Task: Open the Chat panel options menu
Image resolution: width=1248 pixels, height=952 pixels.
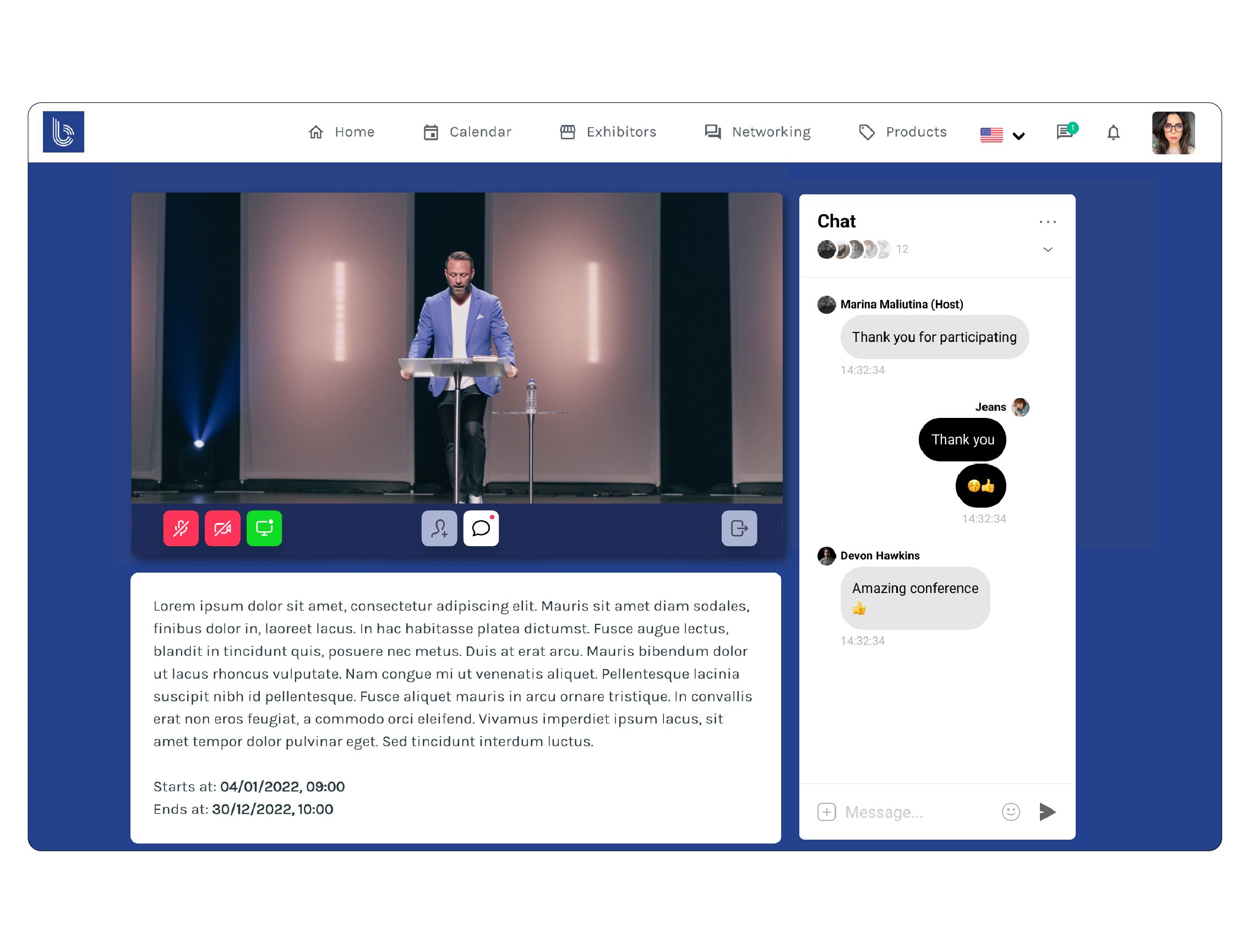Action: pyautogui.click(x=1048, y=221)
